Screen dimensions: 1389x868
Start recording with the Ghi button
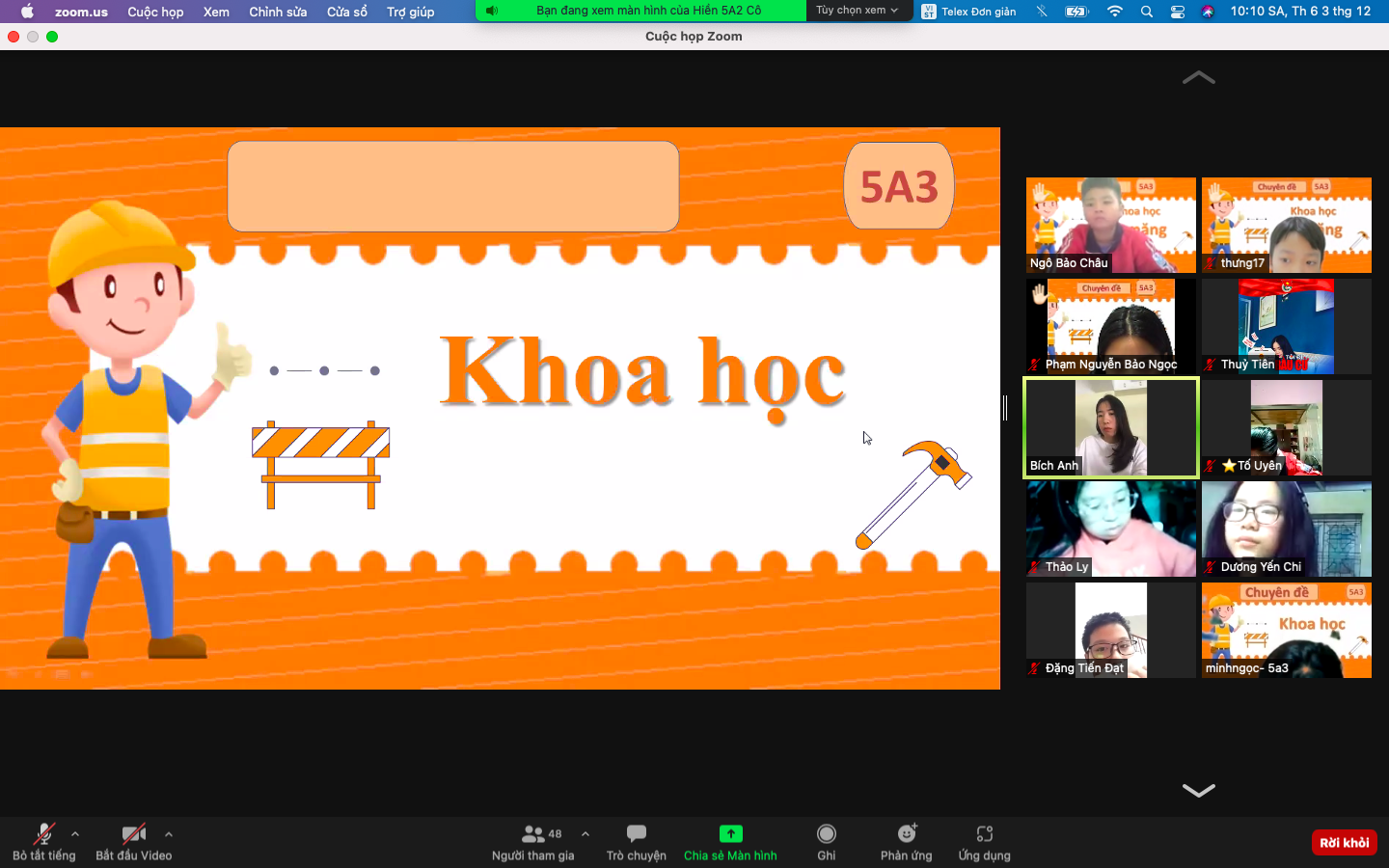click(x=826, y=841)
